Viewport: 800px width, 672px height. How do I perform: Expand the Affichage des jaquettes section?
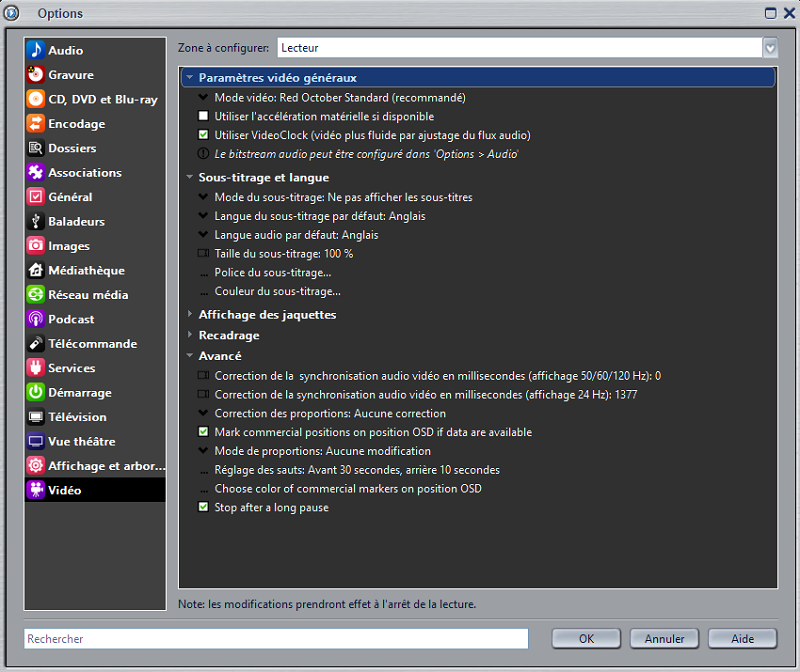pyautogui.click(x=190, y=314)
